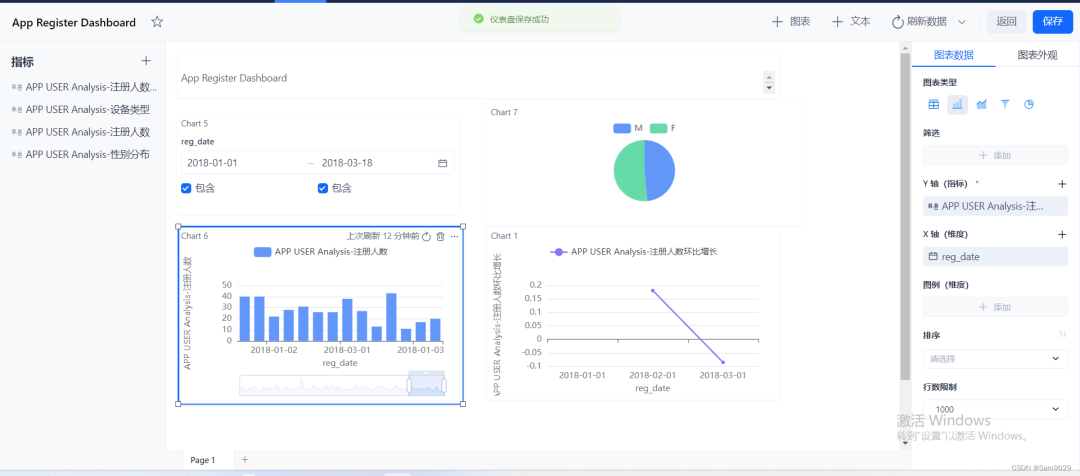Viewport: 1080px width, 476px height.
Task: Select the bar chart type icon
Action: tap(957, 105)
